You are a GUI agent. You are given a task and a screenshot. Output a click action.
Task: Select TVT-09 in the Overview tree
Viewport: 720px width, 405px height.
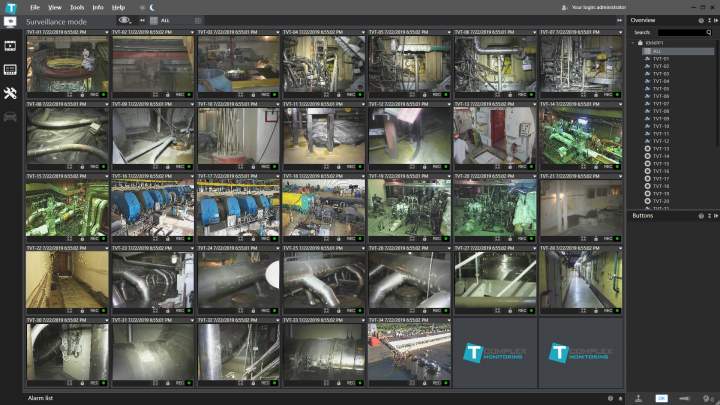click(661, 118)
